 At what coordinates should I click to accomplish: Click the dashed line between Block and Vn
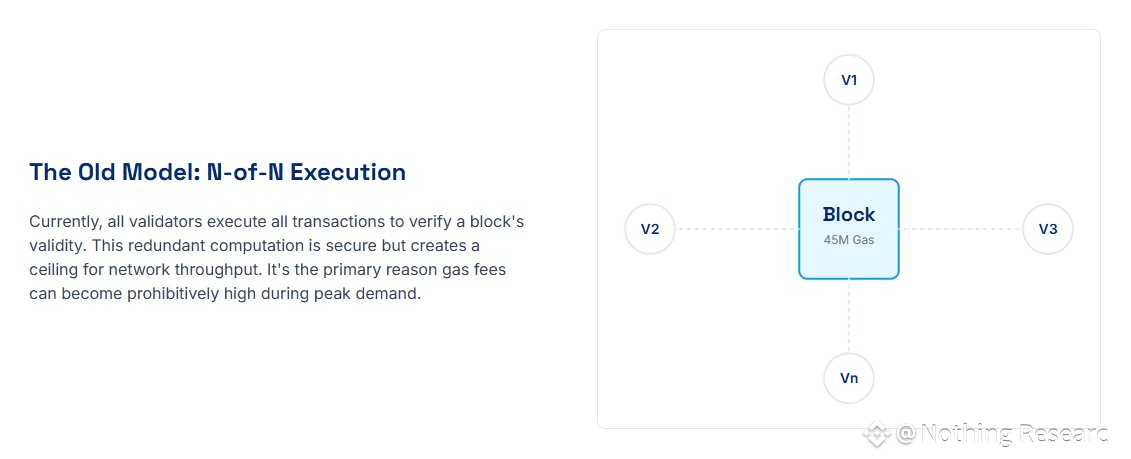(849, 316)
